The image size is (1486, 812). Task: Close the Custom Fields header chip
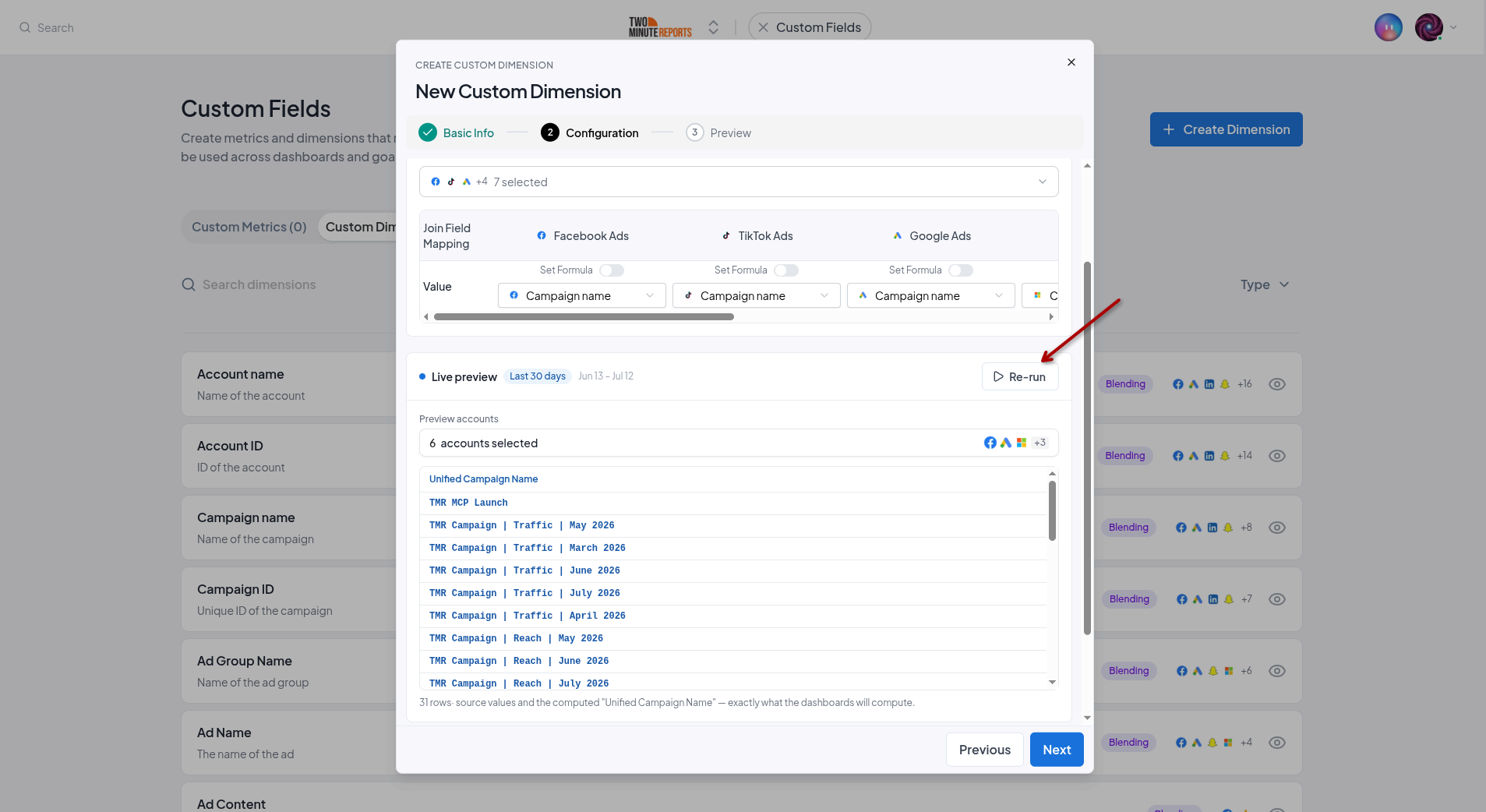point(764,27)
